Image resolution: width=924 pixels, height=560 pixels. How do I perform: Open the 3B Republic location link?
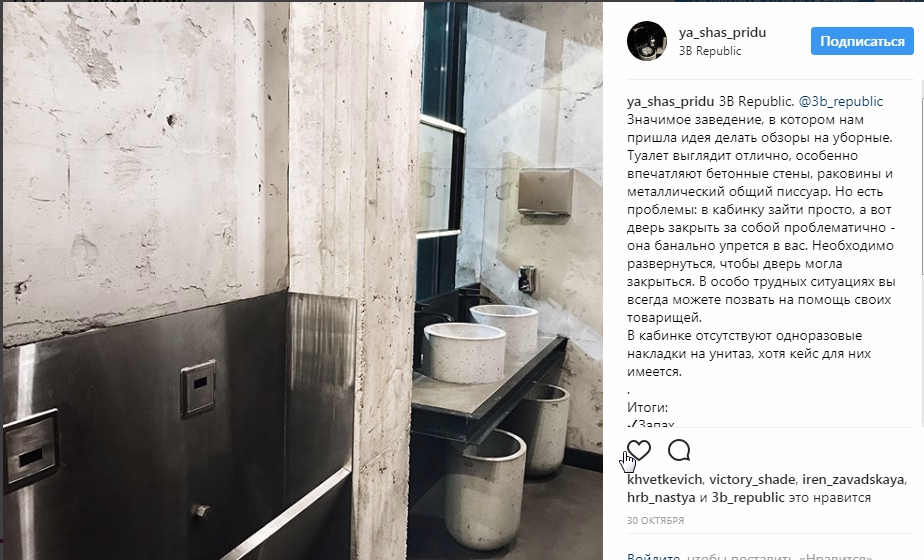coord(710,51)
